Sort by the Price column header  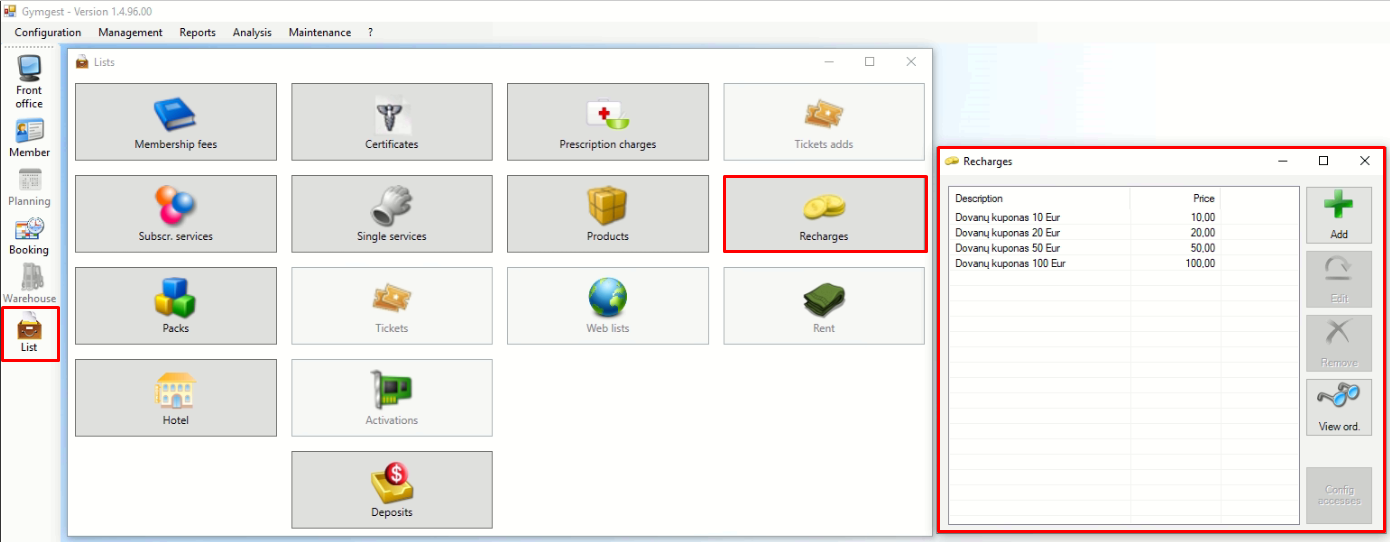(x=1175, y=198)
